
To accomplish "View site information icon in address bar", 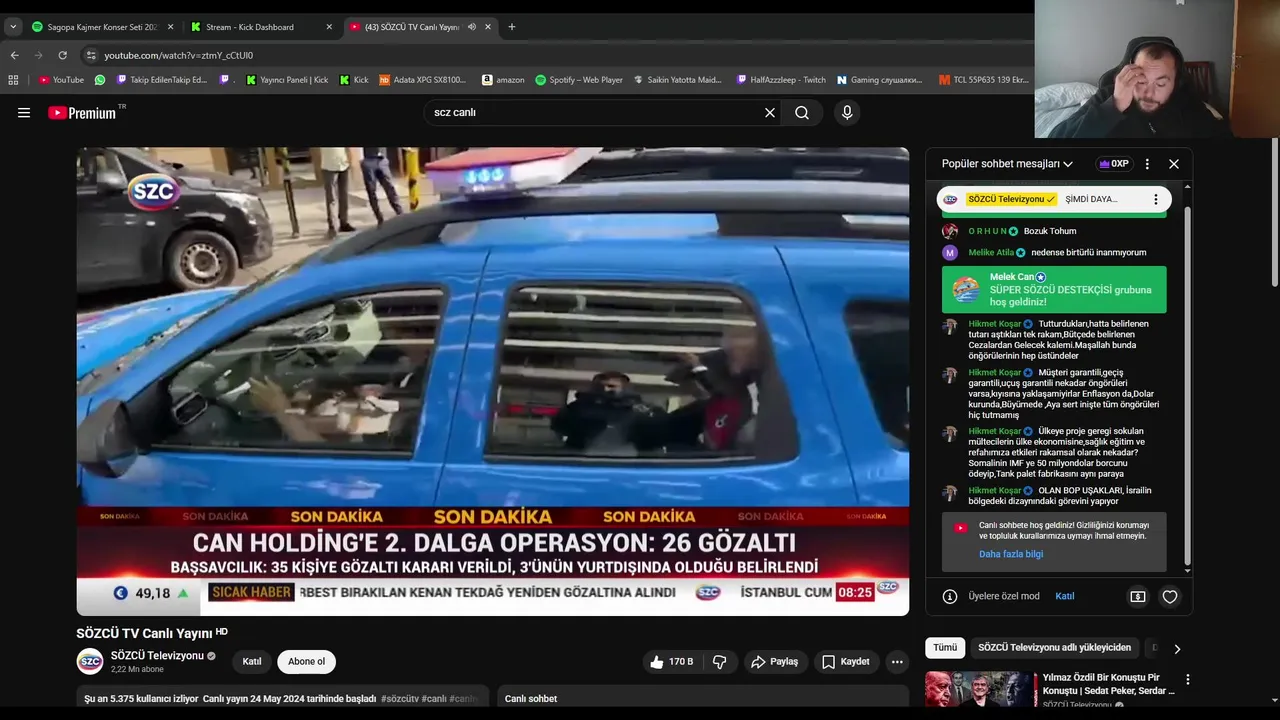I will click(91, 55).
